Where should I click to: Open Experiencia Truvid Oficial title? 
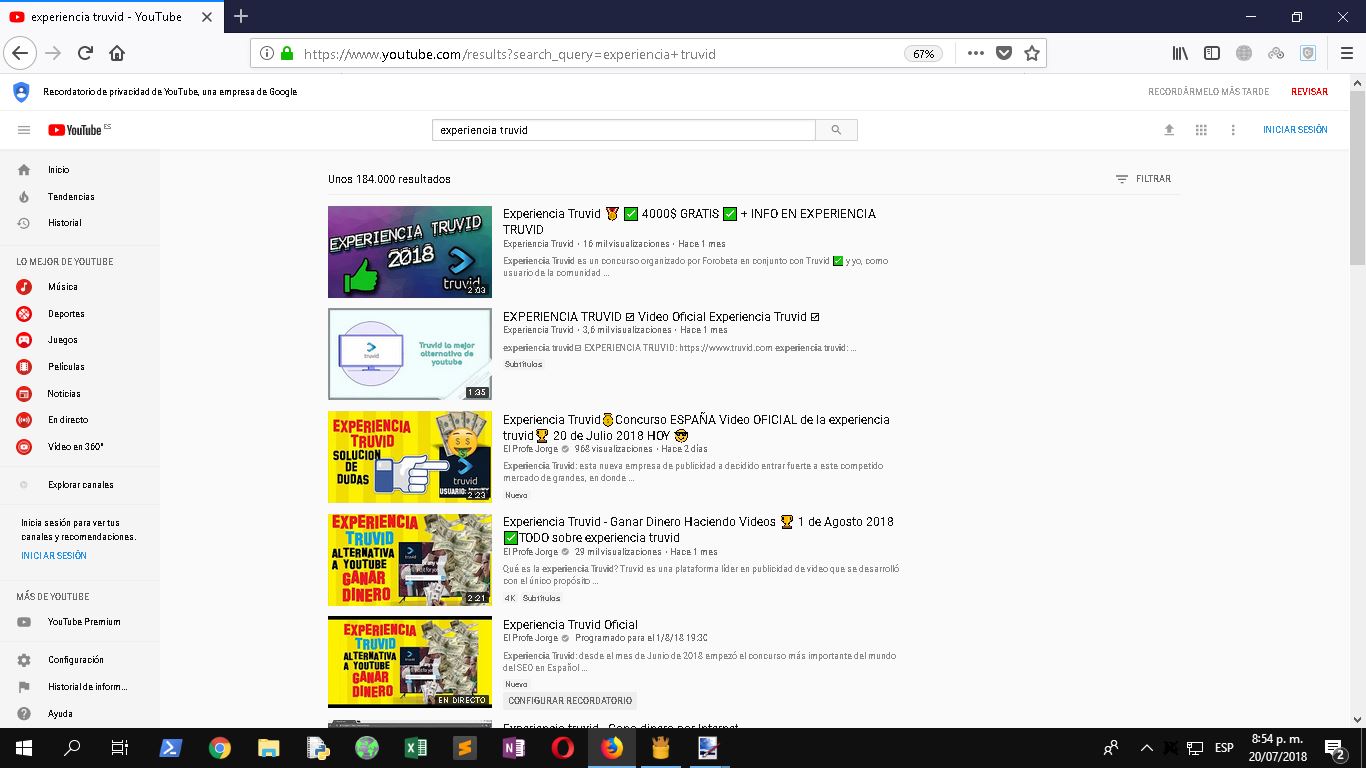click(570, 625)
